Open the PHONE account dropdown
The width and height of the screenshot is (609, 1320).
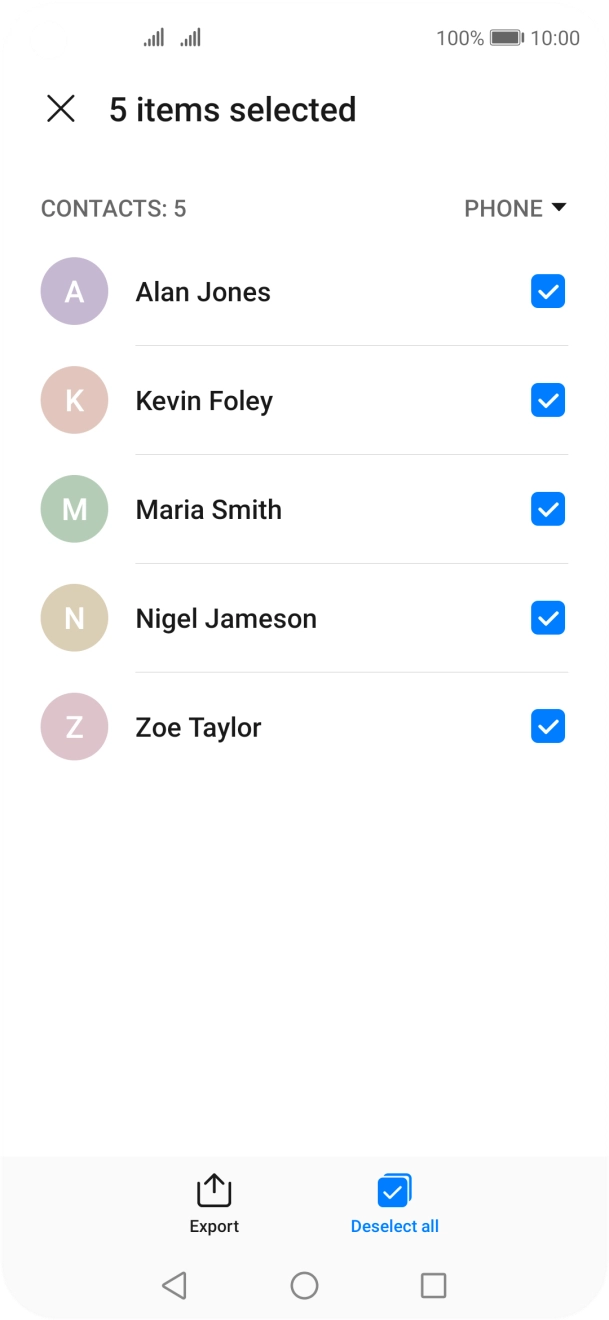click(x=515, y=208)
